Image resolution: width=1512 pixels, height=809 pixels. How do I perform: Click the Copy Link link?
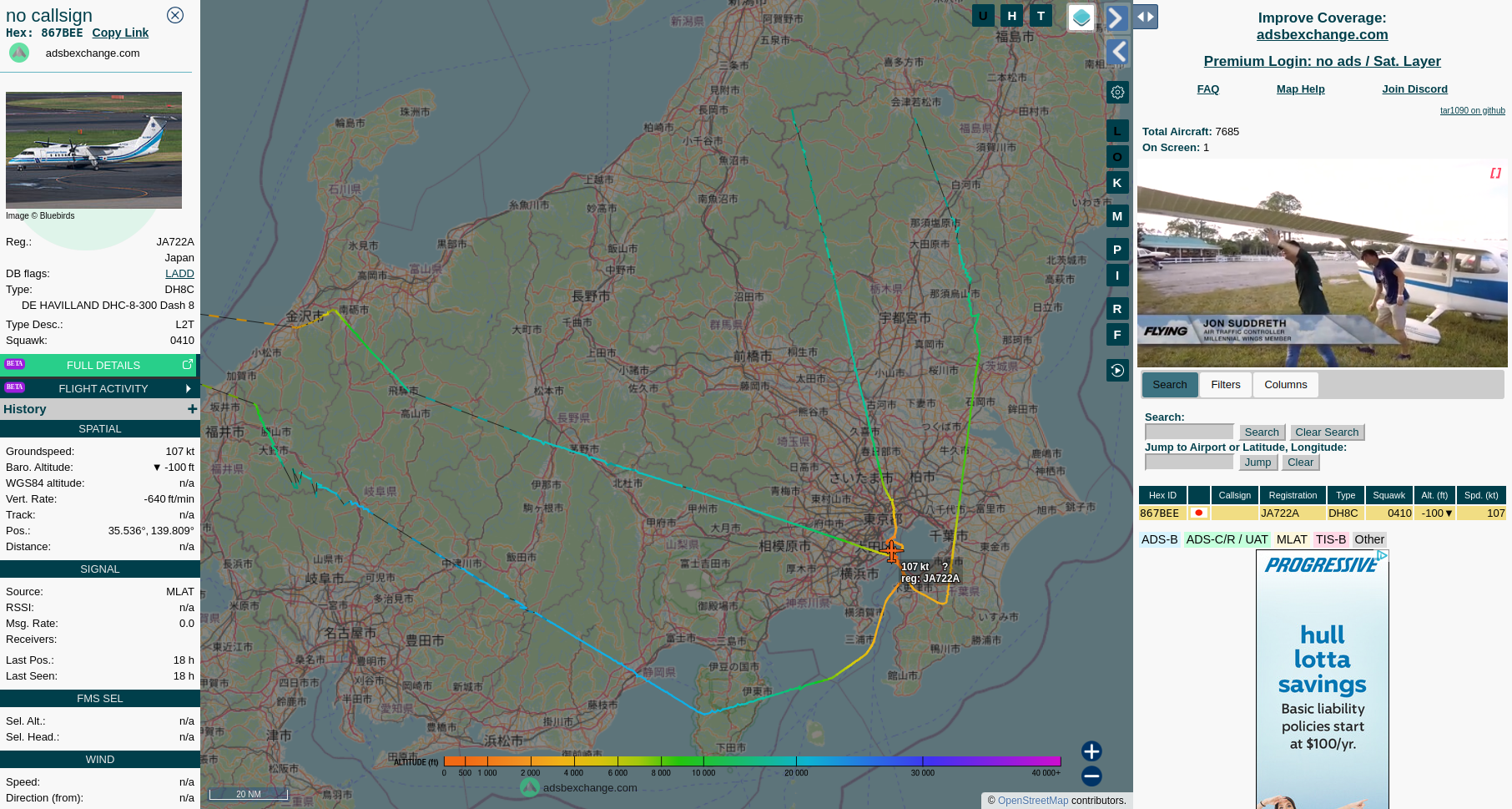click(x=120, y=33)
